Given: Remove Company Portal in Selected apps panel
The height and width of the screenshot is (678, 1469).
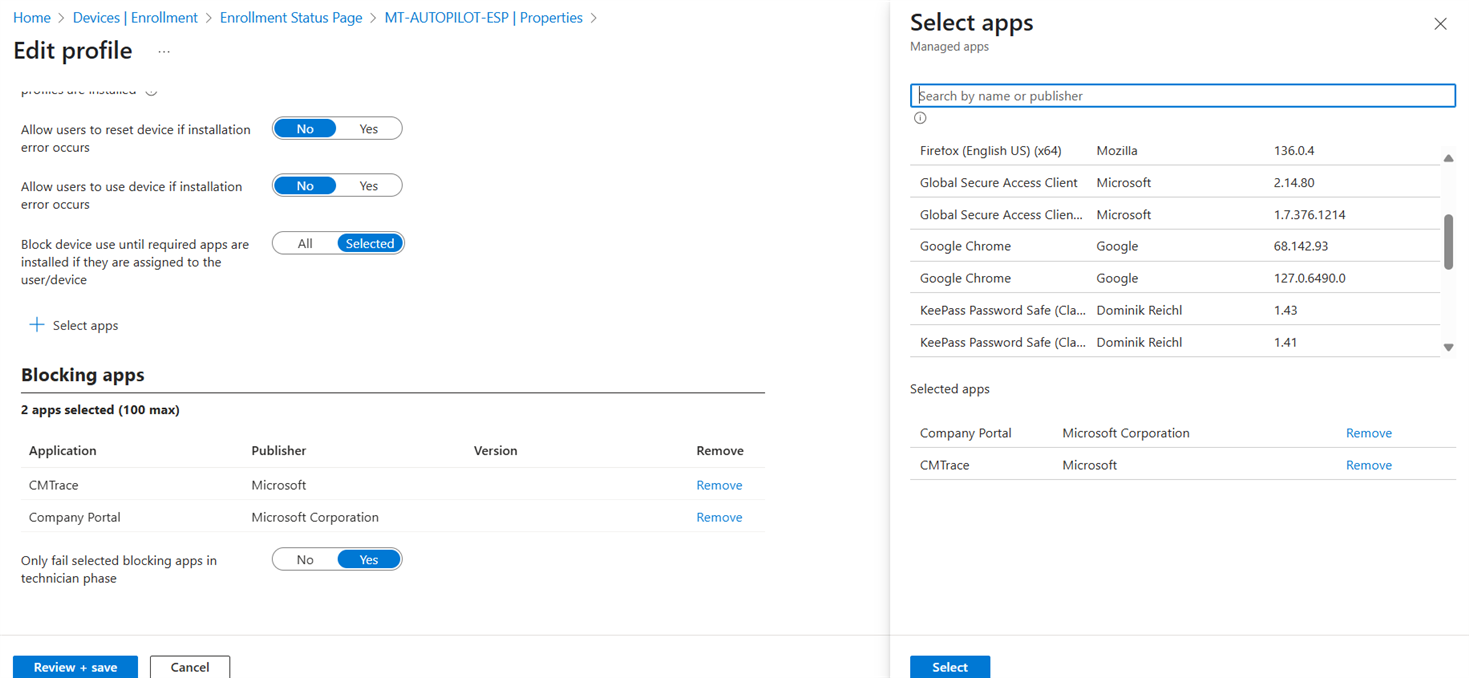Looking at the screenshot, I should click(1369, 433).
